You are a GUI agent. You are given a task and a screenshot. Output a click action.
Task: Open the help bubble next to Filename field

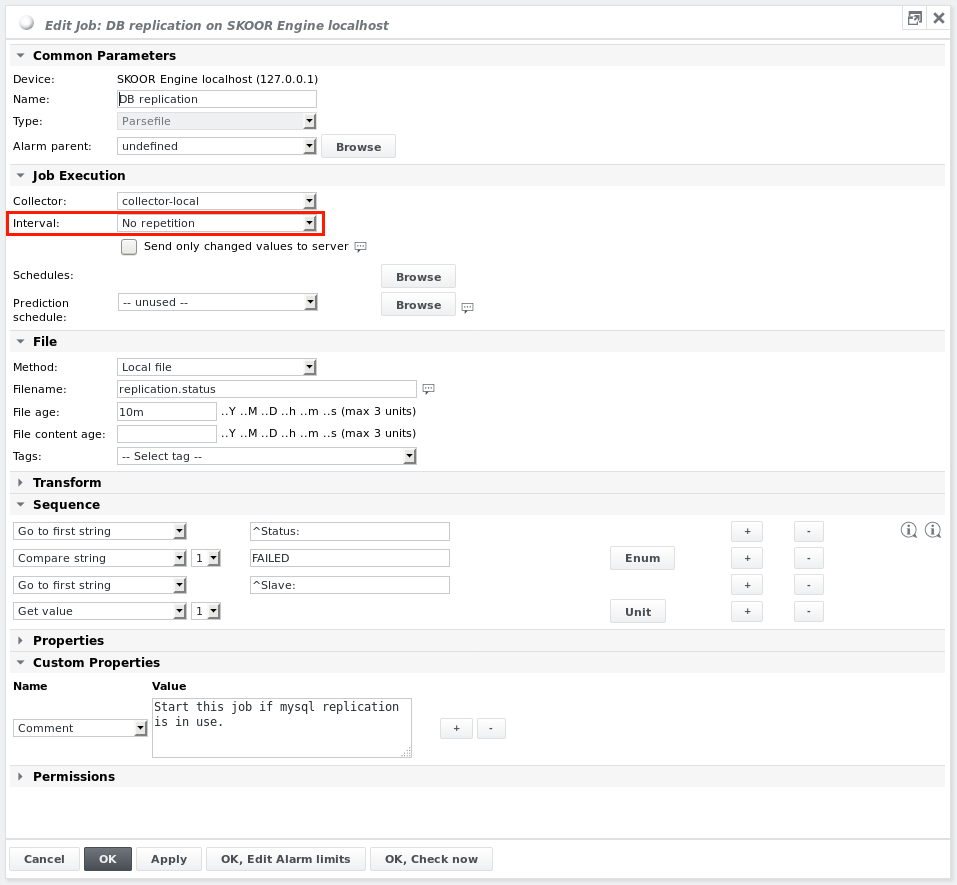428,389
